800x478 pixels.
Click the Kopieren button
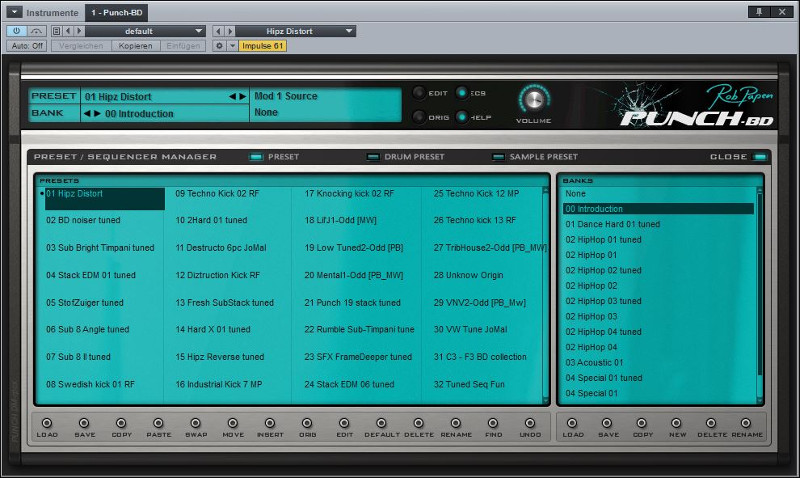[135, 46]
